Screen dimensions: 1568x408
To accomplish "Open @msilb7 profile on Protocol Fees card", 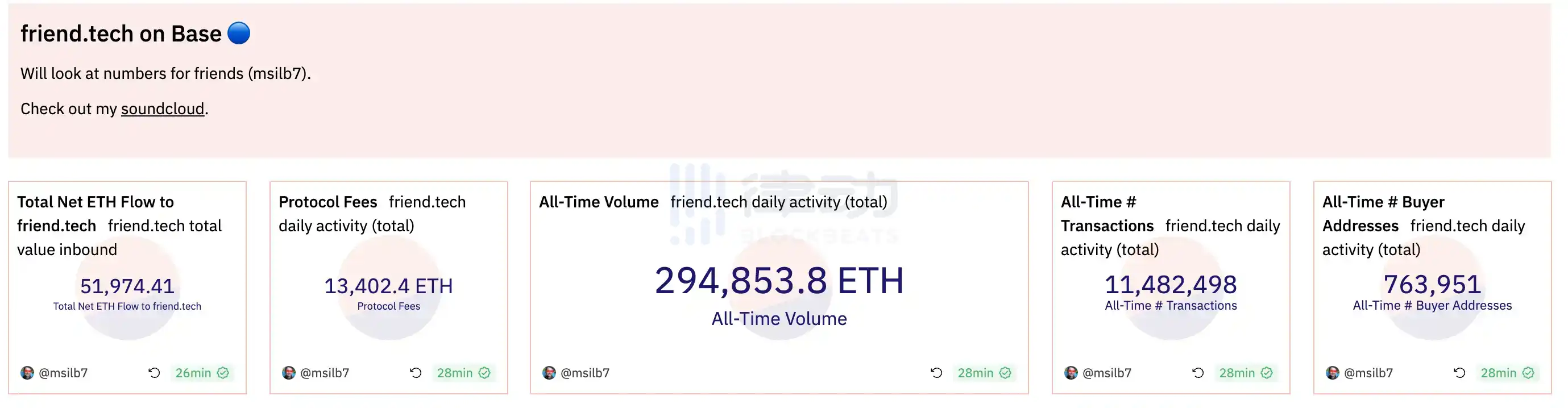I will tap(325, 373).
